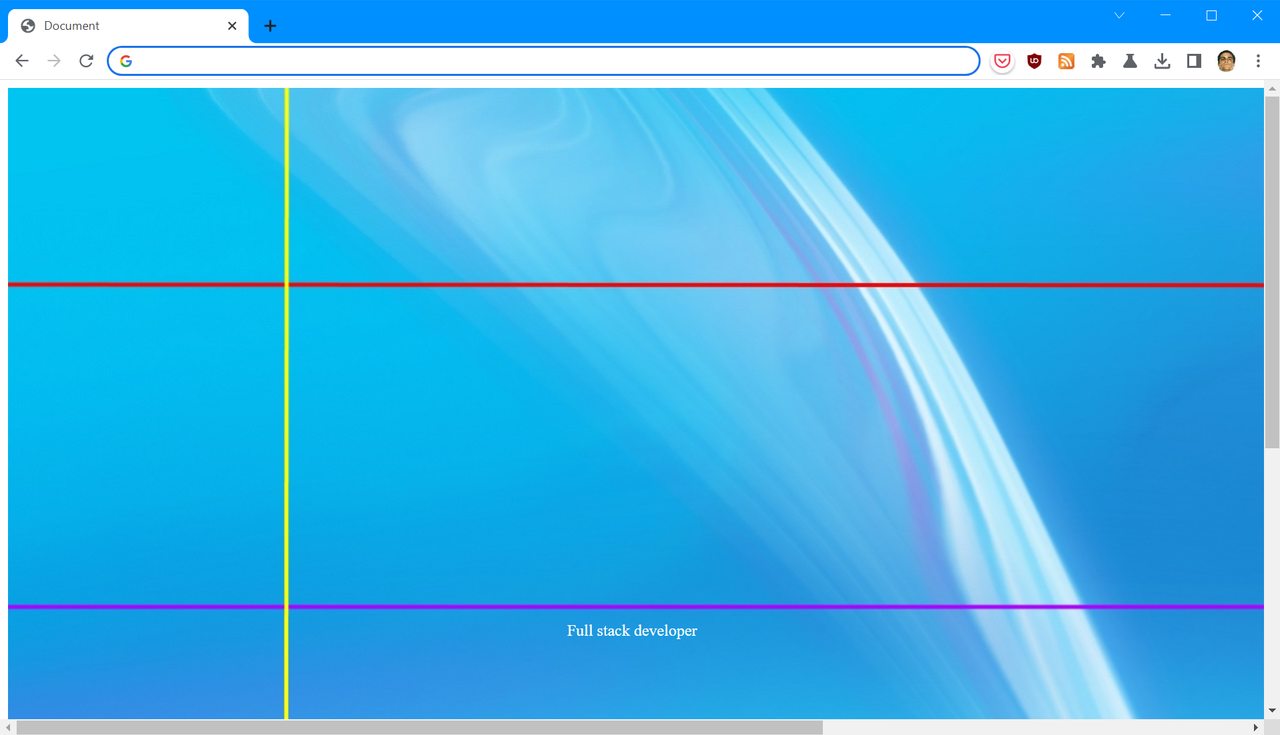The width and height of the screenshot is (1280, 735).
Task: Close the browser window
Action: (1257, 15)
